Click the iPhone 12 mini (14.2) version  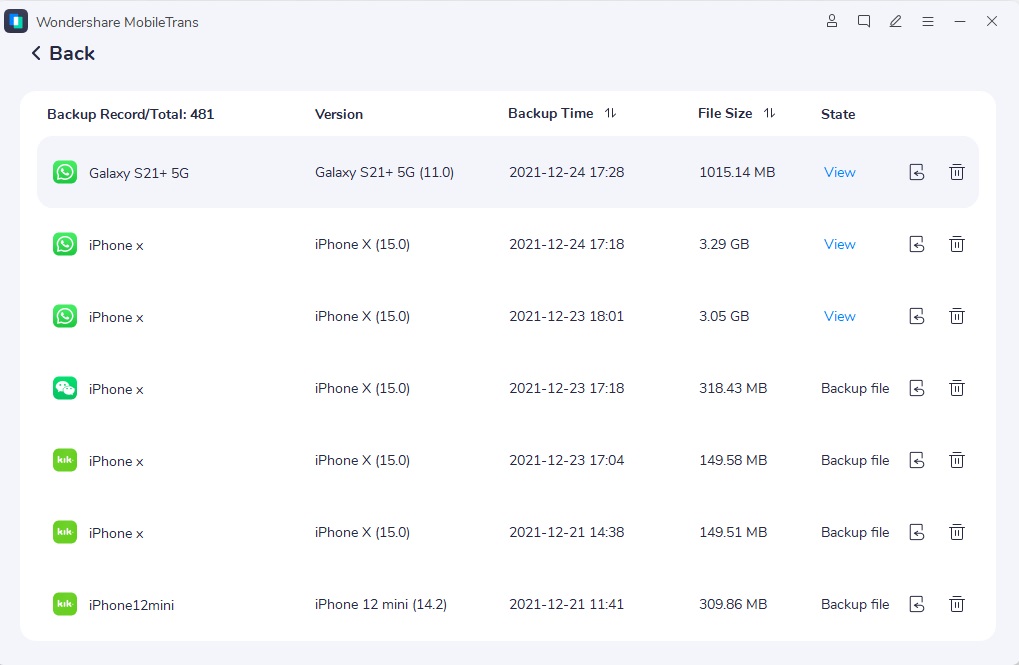tap(381, 605)
